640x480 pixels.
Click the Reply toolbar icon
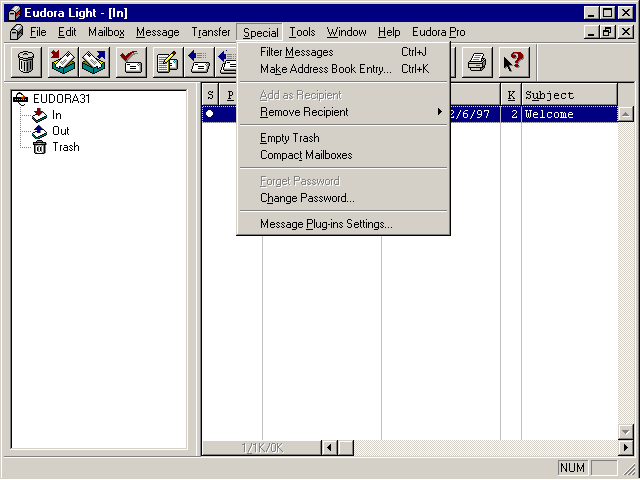(x=199, y=62)
